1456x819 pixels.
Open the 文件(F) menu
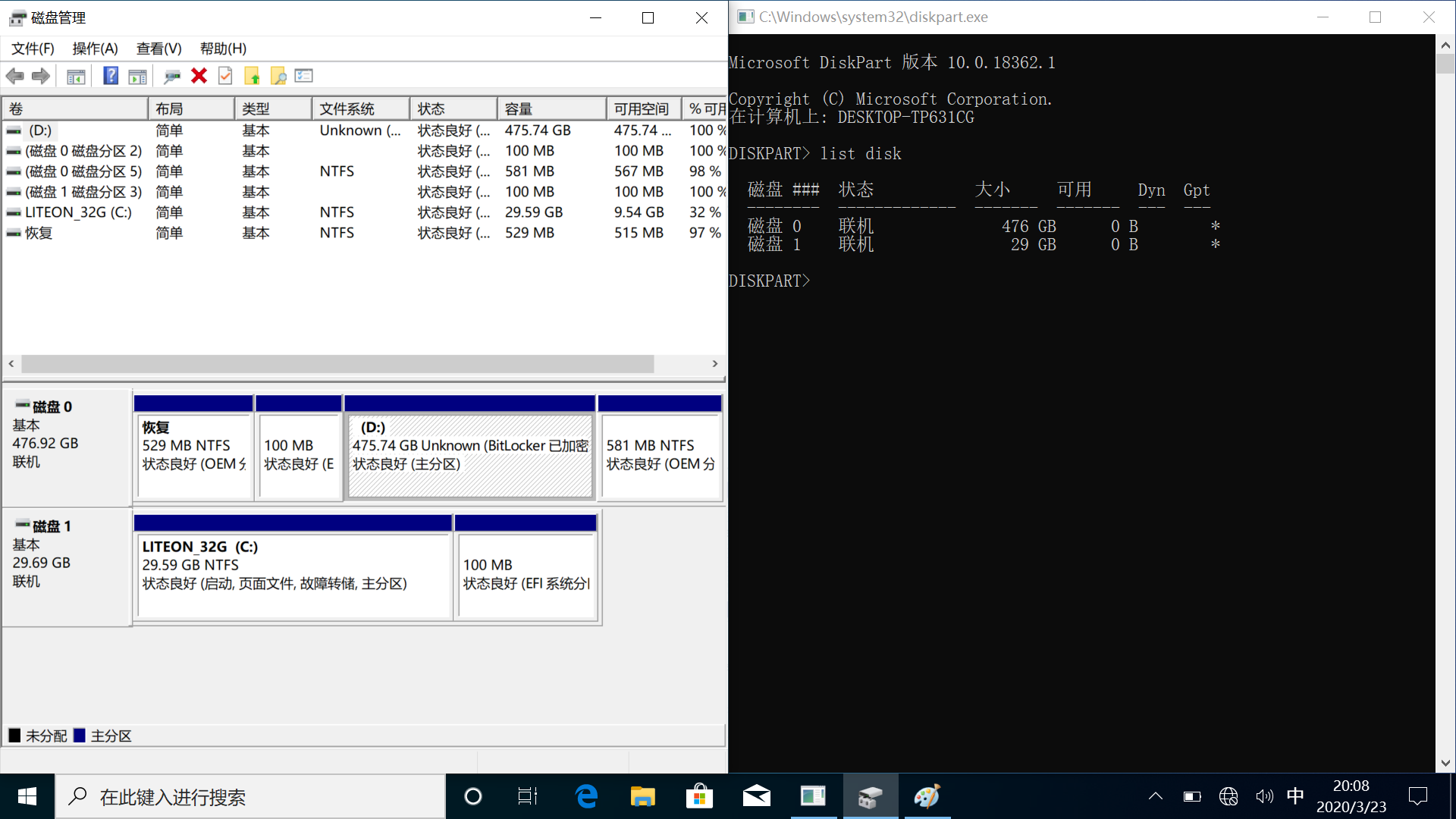[33, 49]
